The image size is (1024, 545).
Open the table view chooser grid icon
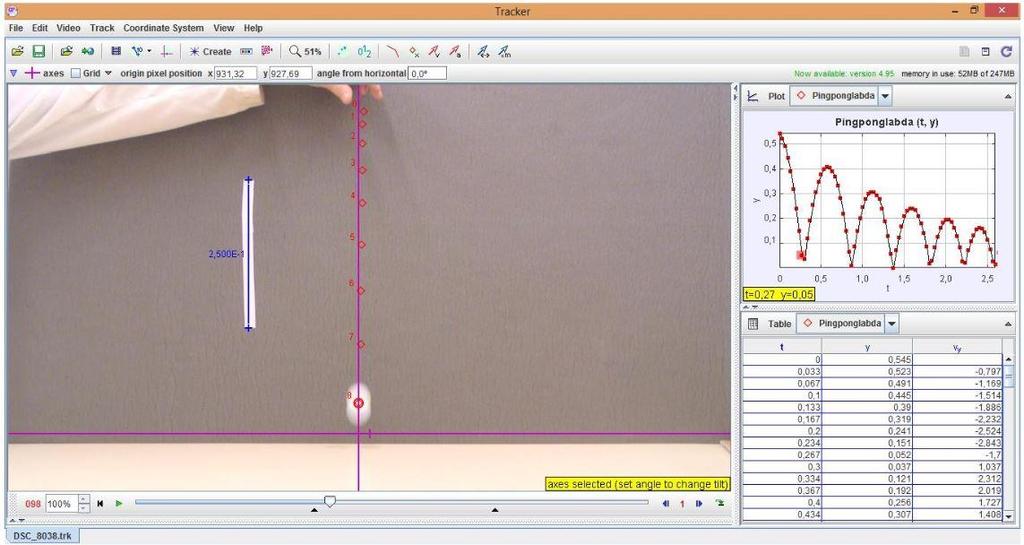click(x=753, y=324)
